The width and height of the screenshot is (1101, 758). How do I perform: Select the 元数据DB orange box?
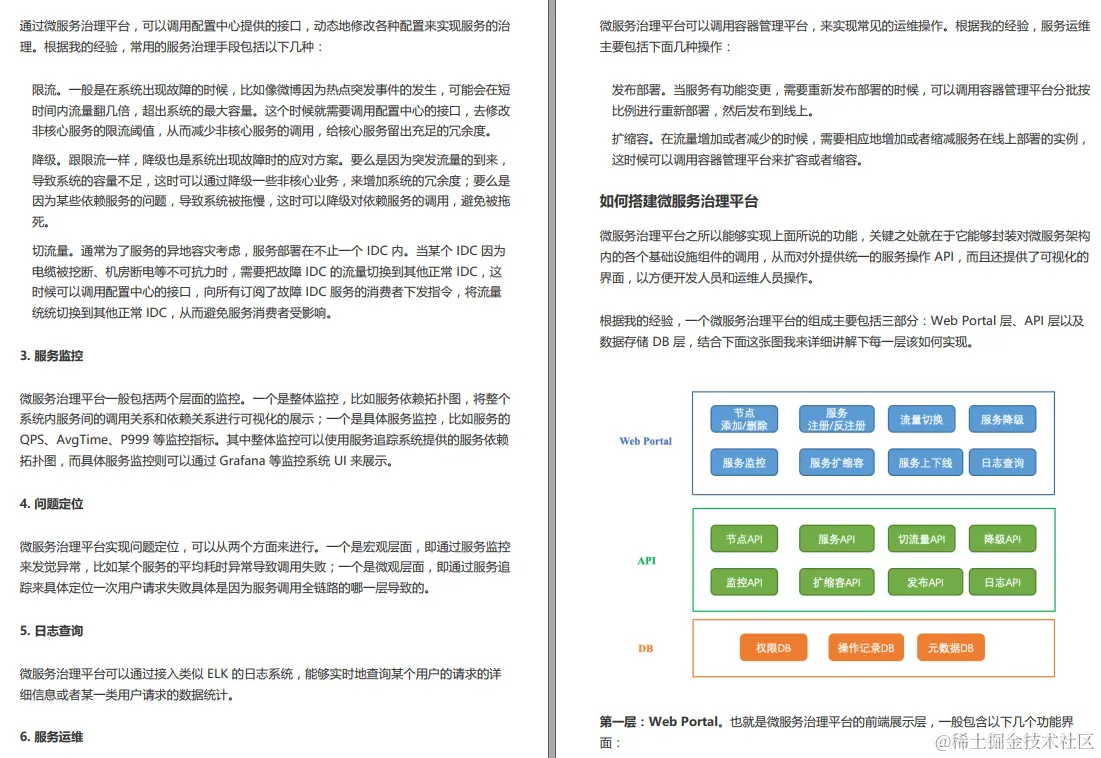click(951, 648)
